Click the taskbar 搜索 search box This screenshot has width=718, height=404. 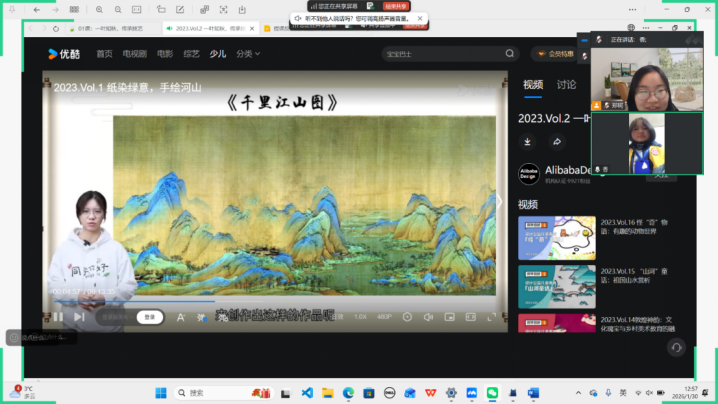coord(223,393)
